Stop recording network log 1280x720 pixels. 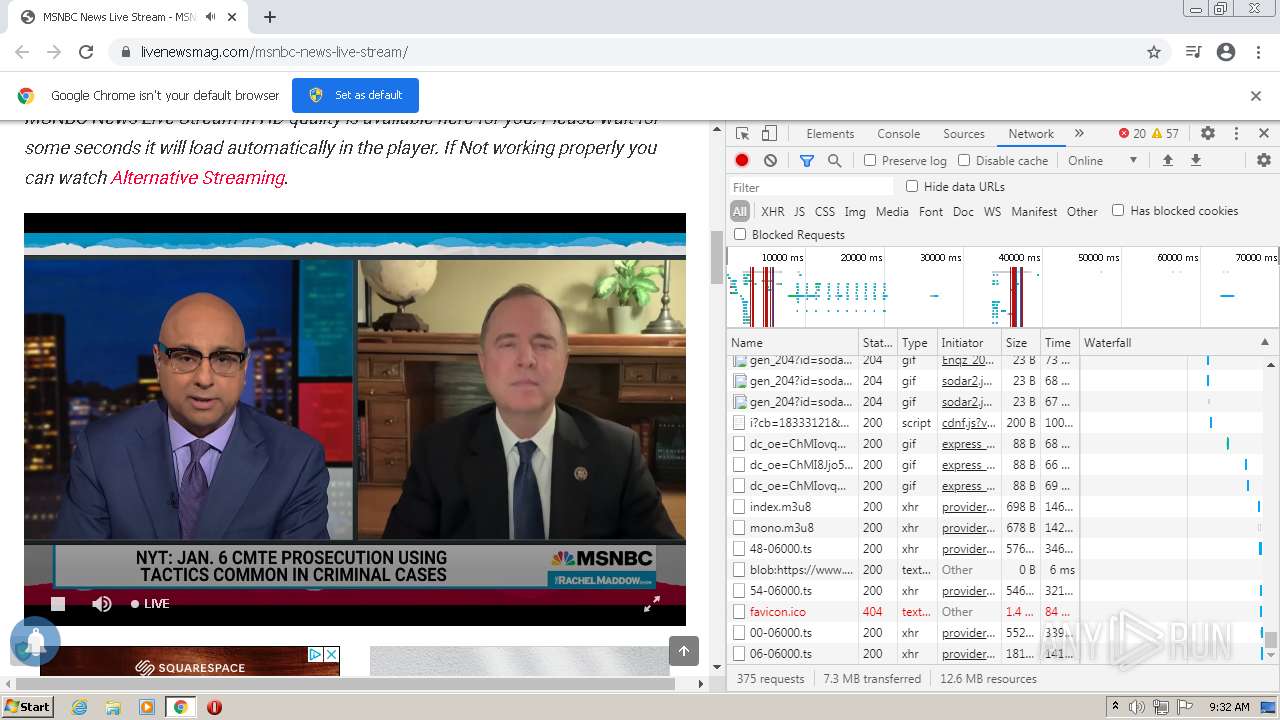[742, 160]
